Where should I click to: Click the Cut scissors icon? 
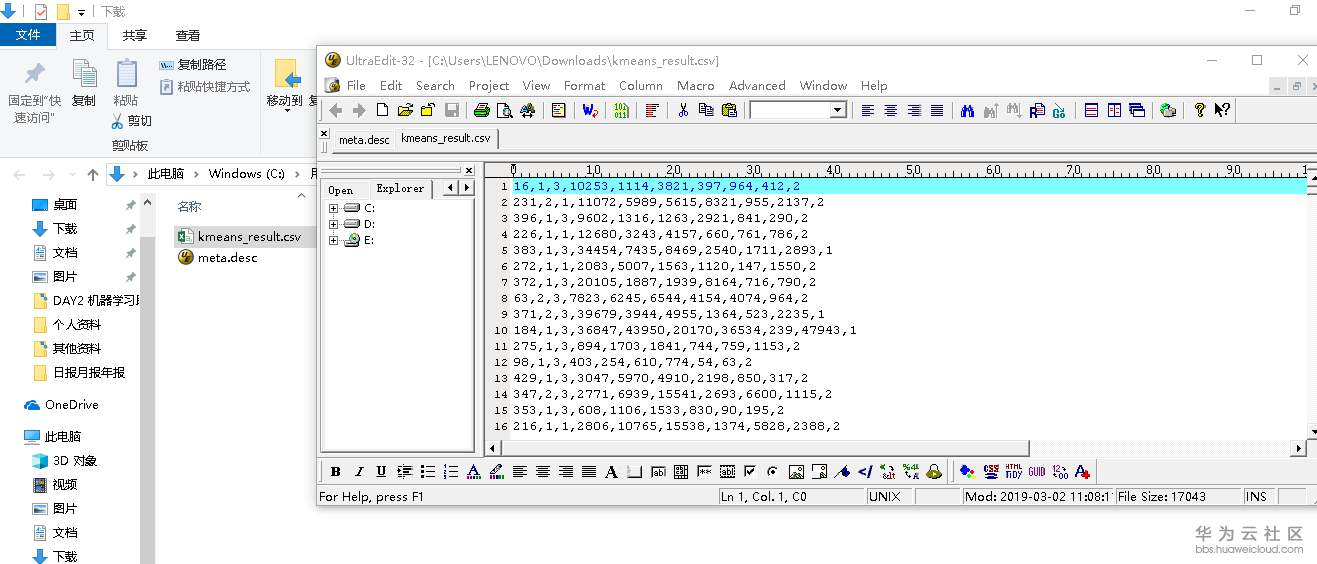pos(683,110)
